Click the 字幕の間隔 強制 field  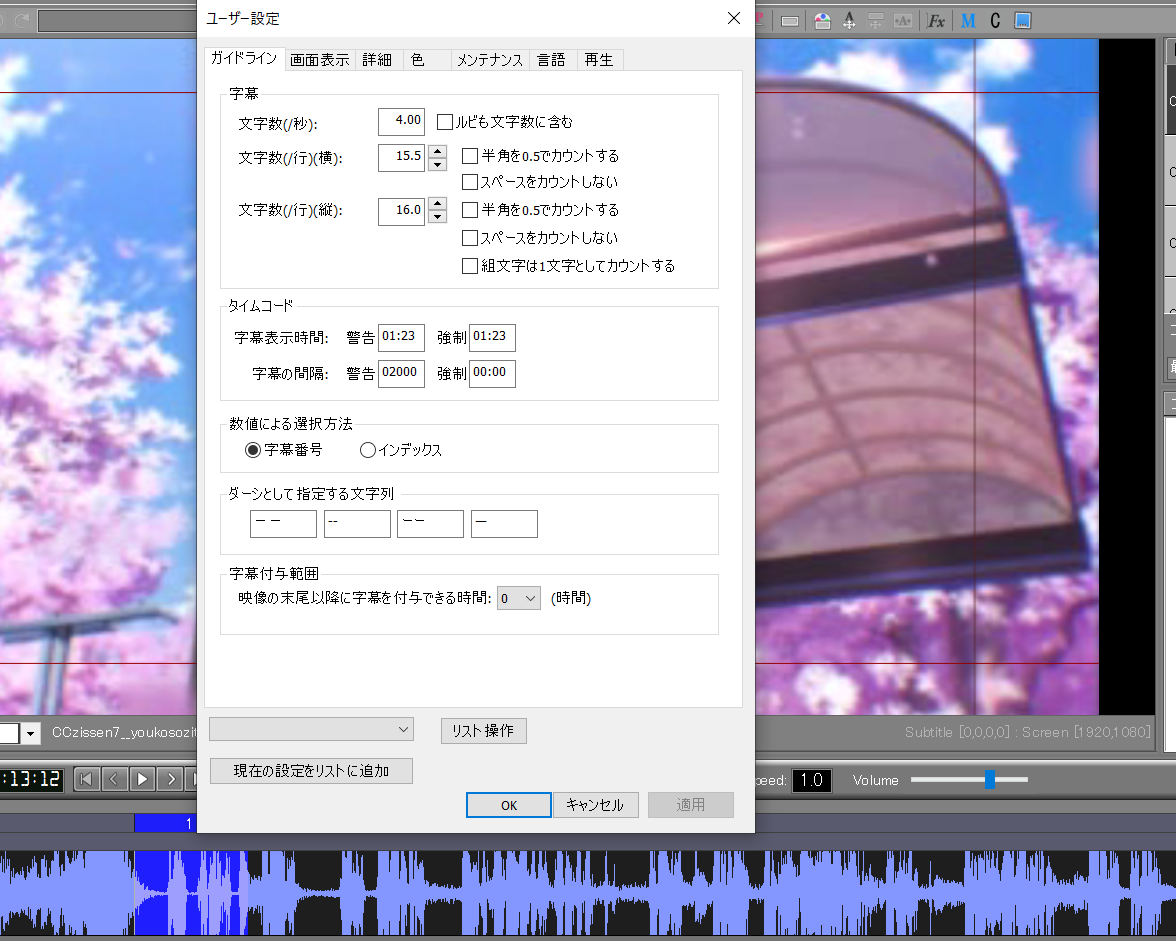coord(492,373)
